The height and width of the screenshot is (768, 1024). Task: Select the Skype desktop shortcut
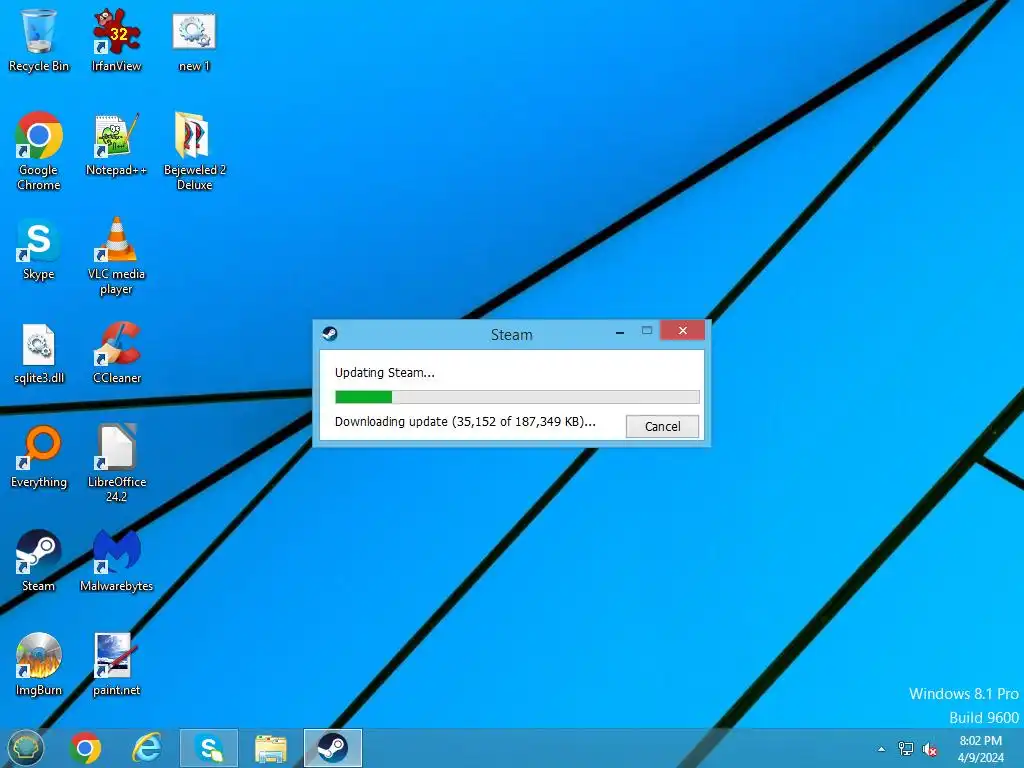point(39,249)
